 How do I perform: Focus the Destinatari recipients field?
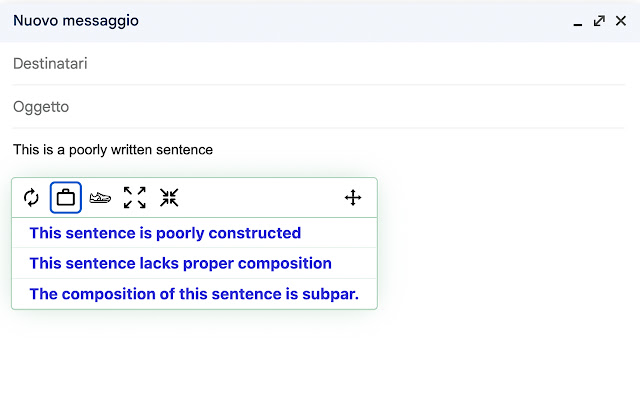(x=318, y=64)
